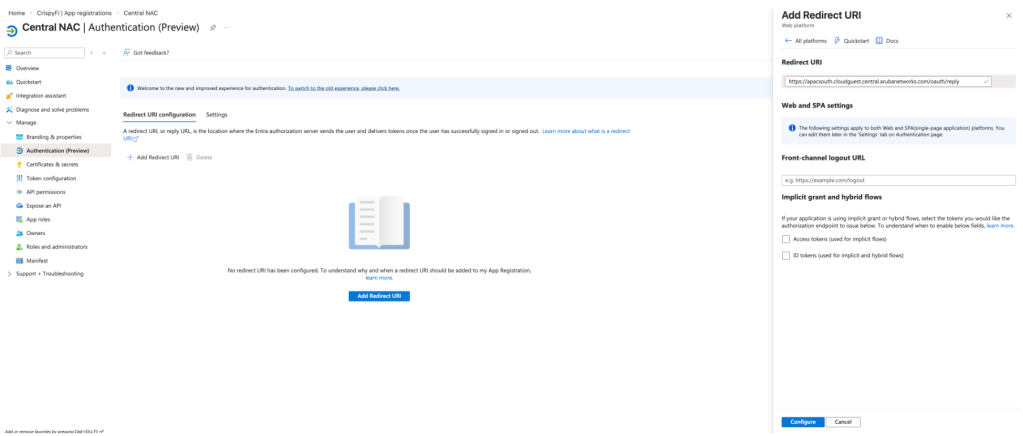Click the Expose an API cloud icon
The image size is (1023, 436).
(x=19, y=205)
